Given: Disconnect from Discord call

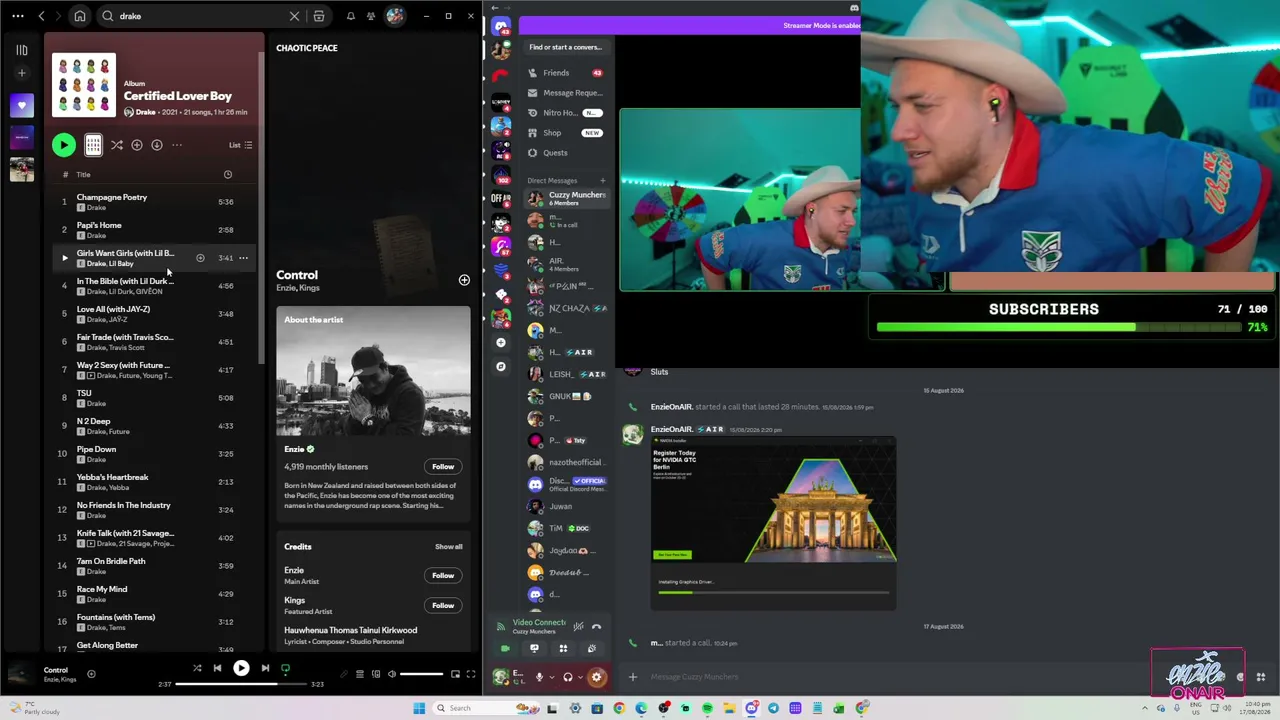Looking at the screenshot, I should (x=596, y=627).
